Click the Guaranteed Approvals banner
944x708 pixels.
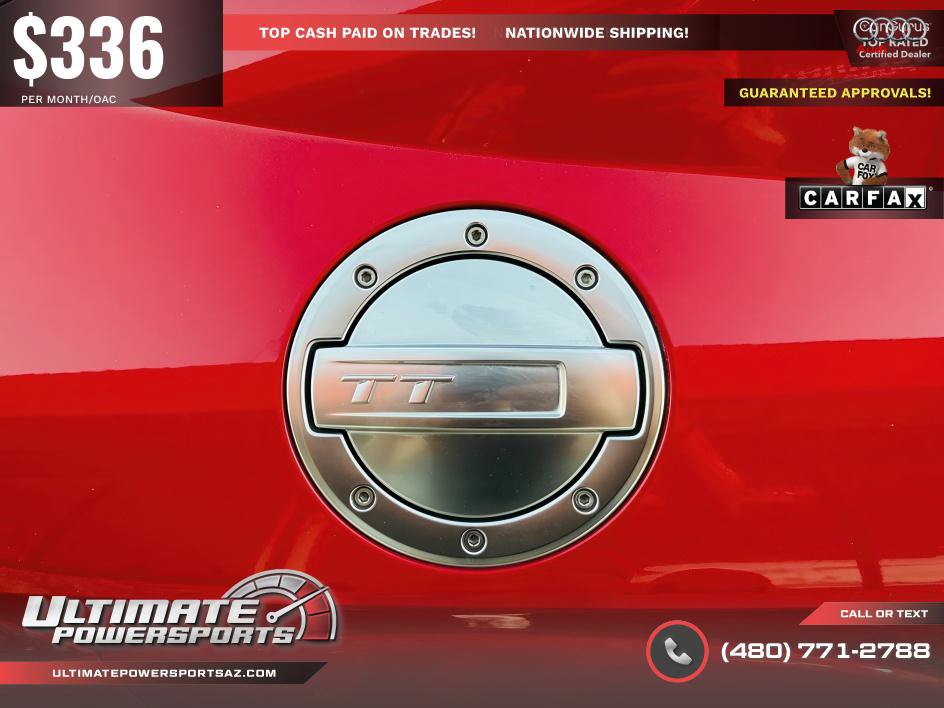point(834,93)
